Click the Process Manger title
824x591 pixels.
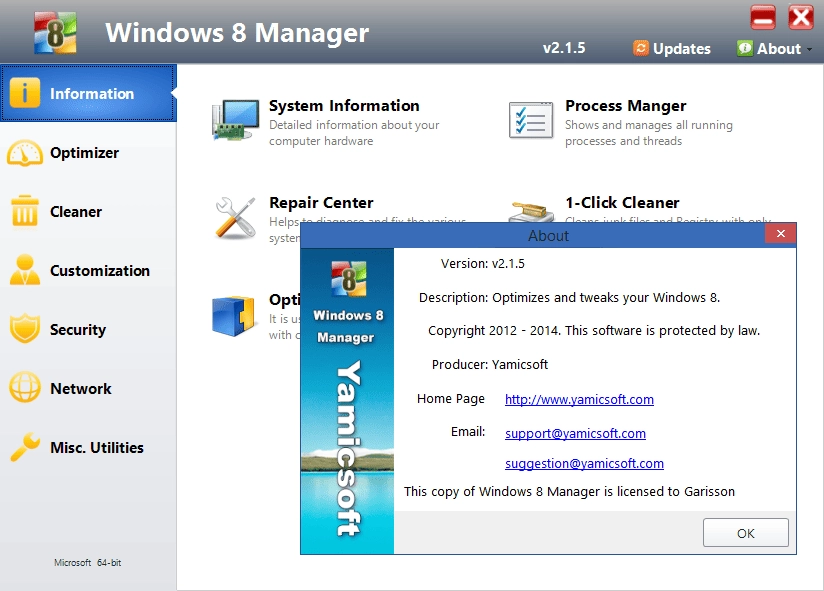[625, 106]
